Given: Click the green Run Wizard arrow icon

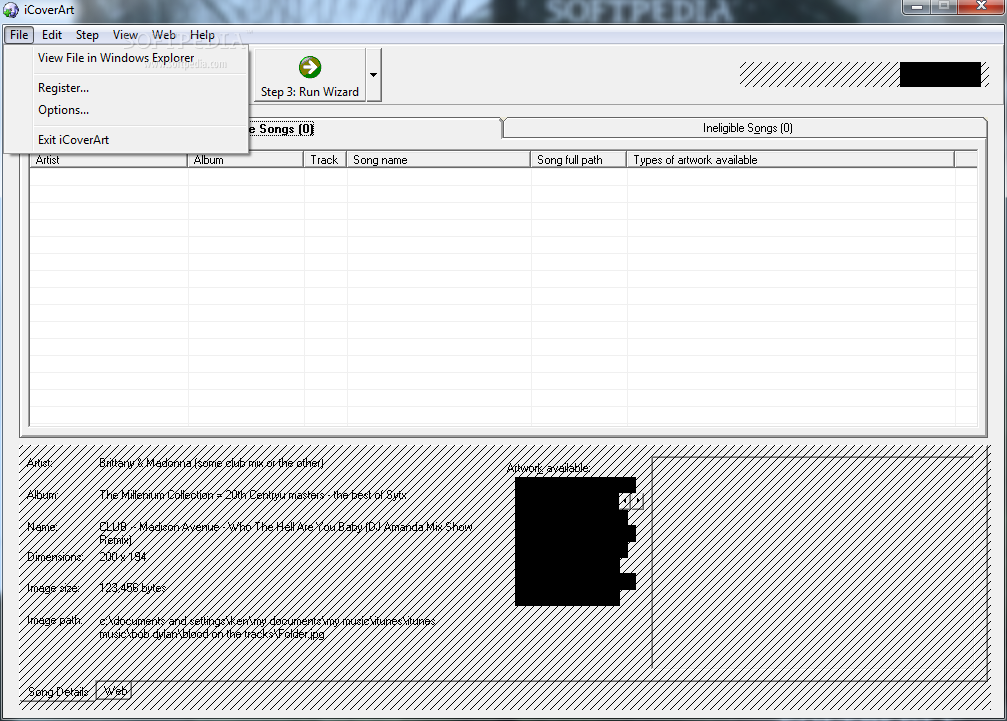Looking at the screenshot, I should pos(310,67).
